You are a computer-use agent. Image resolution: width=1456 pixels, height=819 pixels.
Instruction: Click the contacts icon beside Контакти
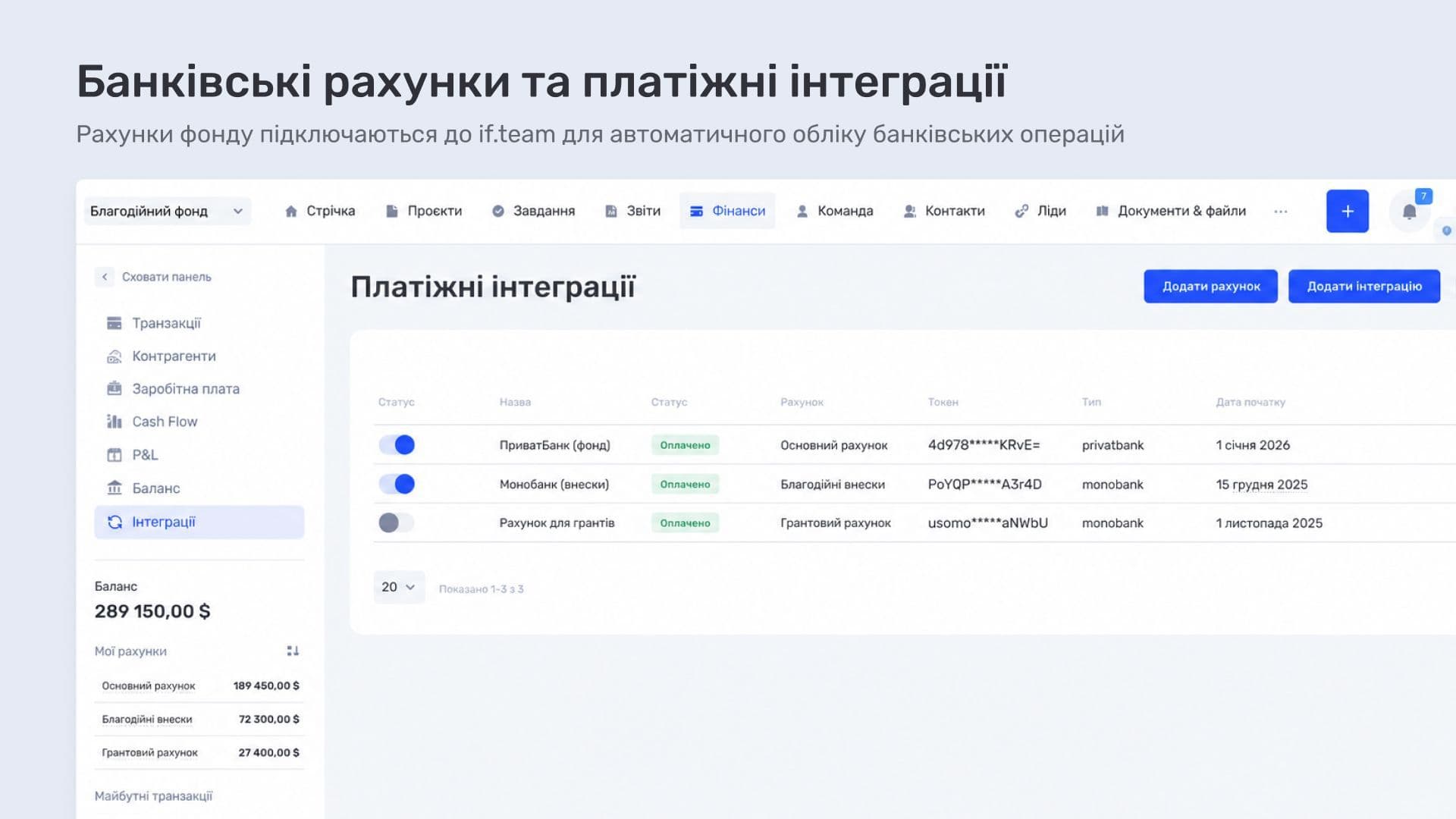click(x=910, y=212)
